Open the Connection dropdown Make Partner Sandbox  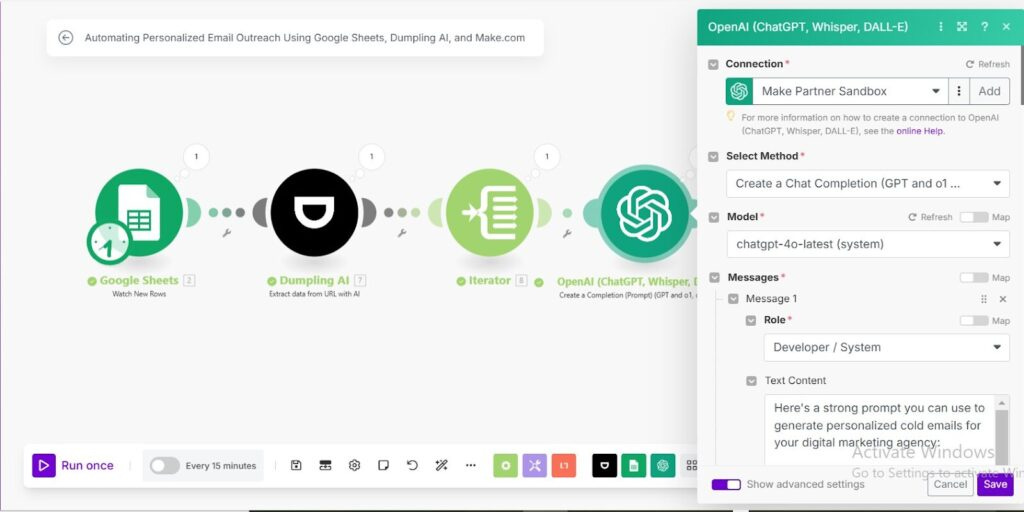point(850,91)
